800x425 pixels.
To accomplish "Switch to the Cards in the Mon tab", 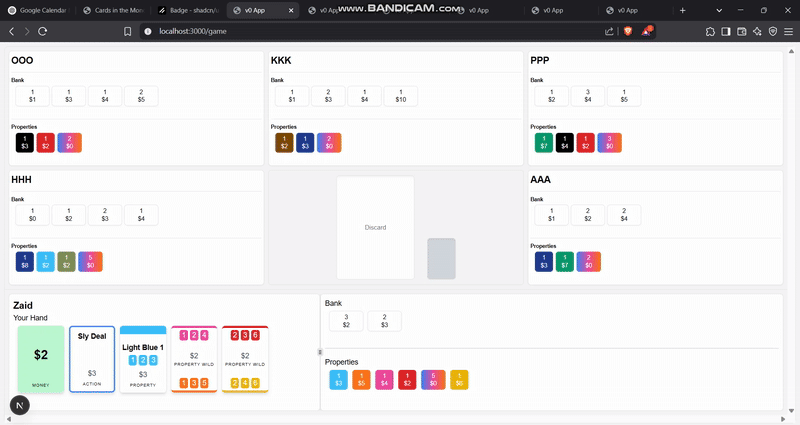I will pyautogui.click(x=113, y=10).
